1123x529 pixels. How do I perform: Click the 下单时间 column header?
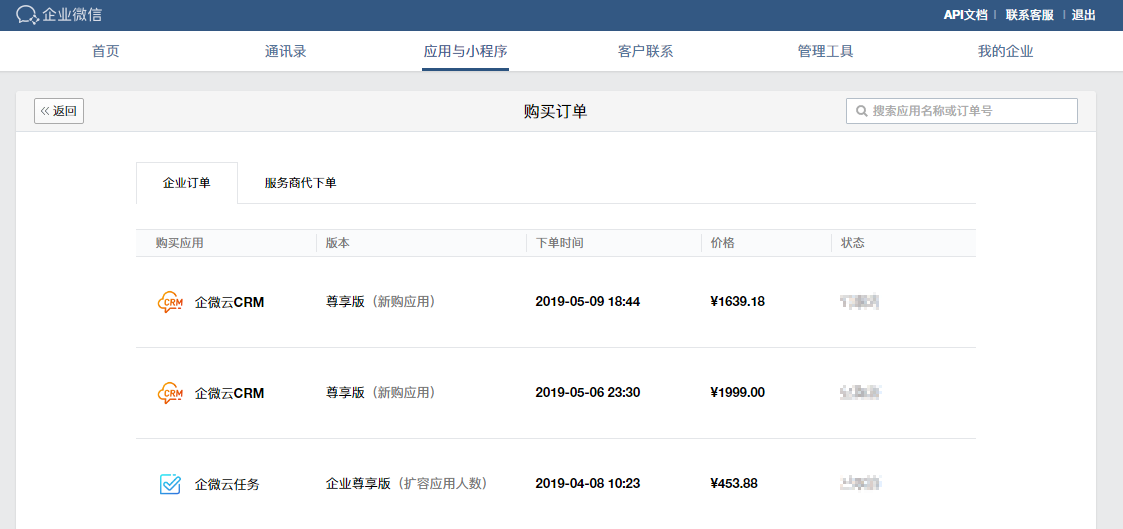click(x=559, y=243)
